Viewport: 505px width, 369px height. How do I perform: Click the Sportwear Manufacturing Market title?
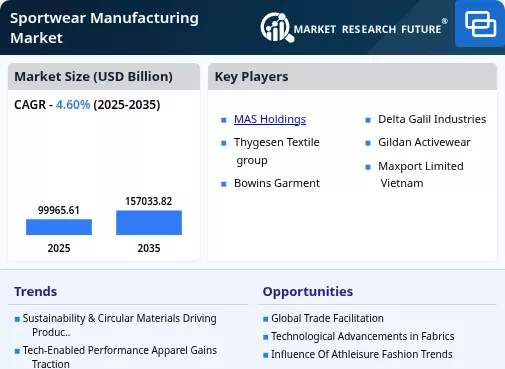[x=104, y=28]
